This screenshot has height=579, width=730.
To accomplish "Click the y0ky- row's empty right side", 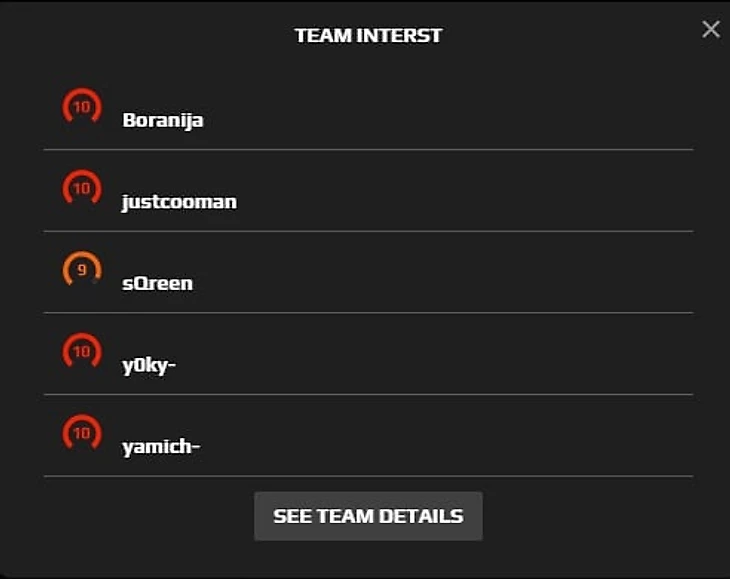I will 500,358.
